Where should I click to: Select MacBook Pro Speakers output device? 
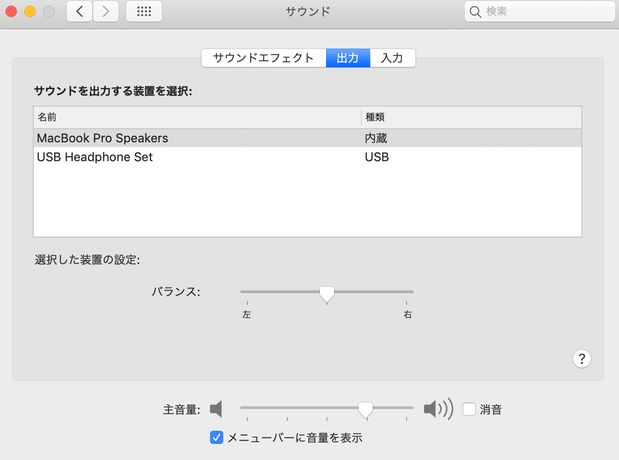pos(308,138)
